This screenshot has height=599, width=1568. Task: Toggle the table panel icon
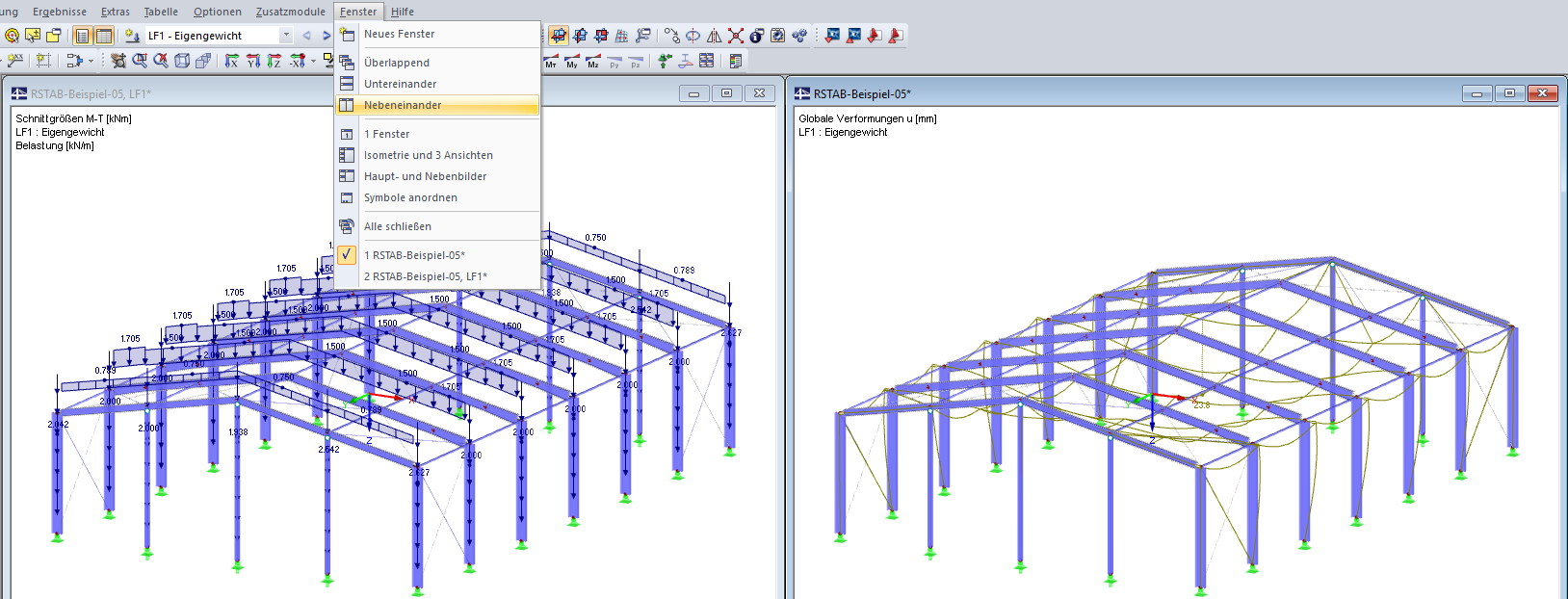(103, 36)
